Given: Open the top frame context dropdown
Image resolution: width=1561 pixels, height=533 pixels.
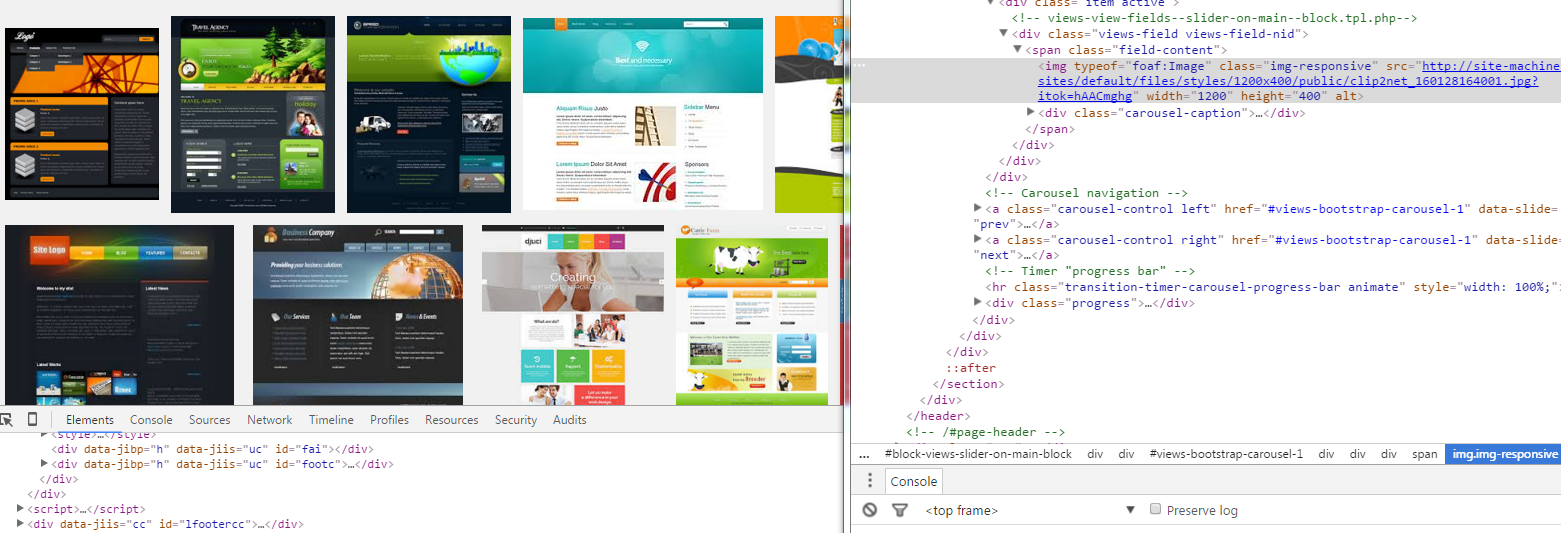Looking at the screenshot, I should click(x=1030, y=510).
